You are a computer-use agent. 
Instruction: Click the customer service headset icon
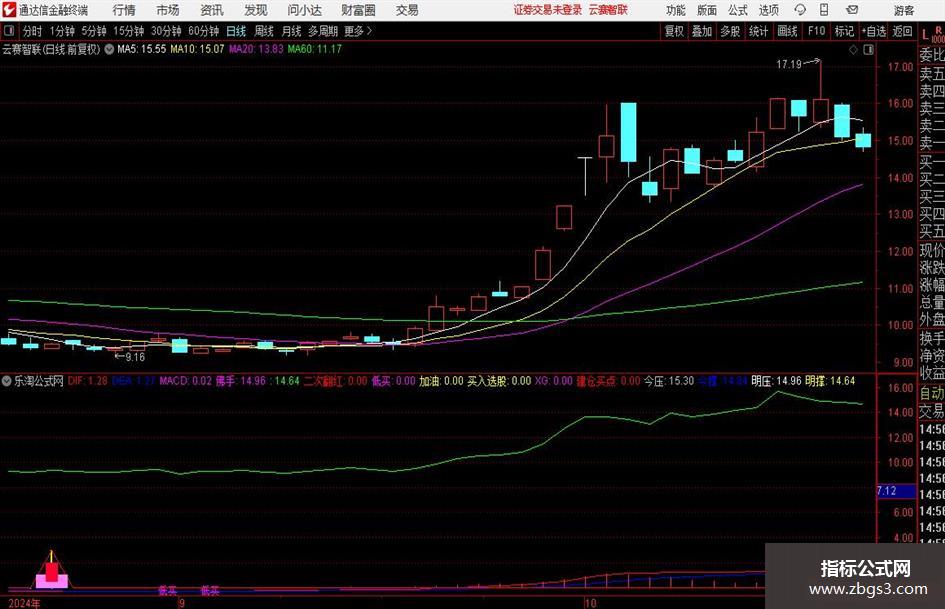800,10
